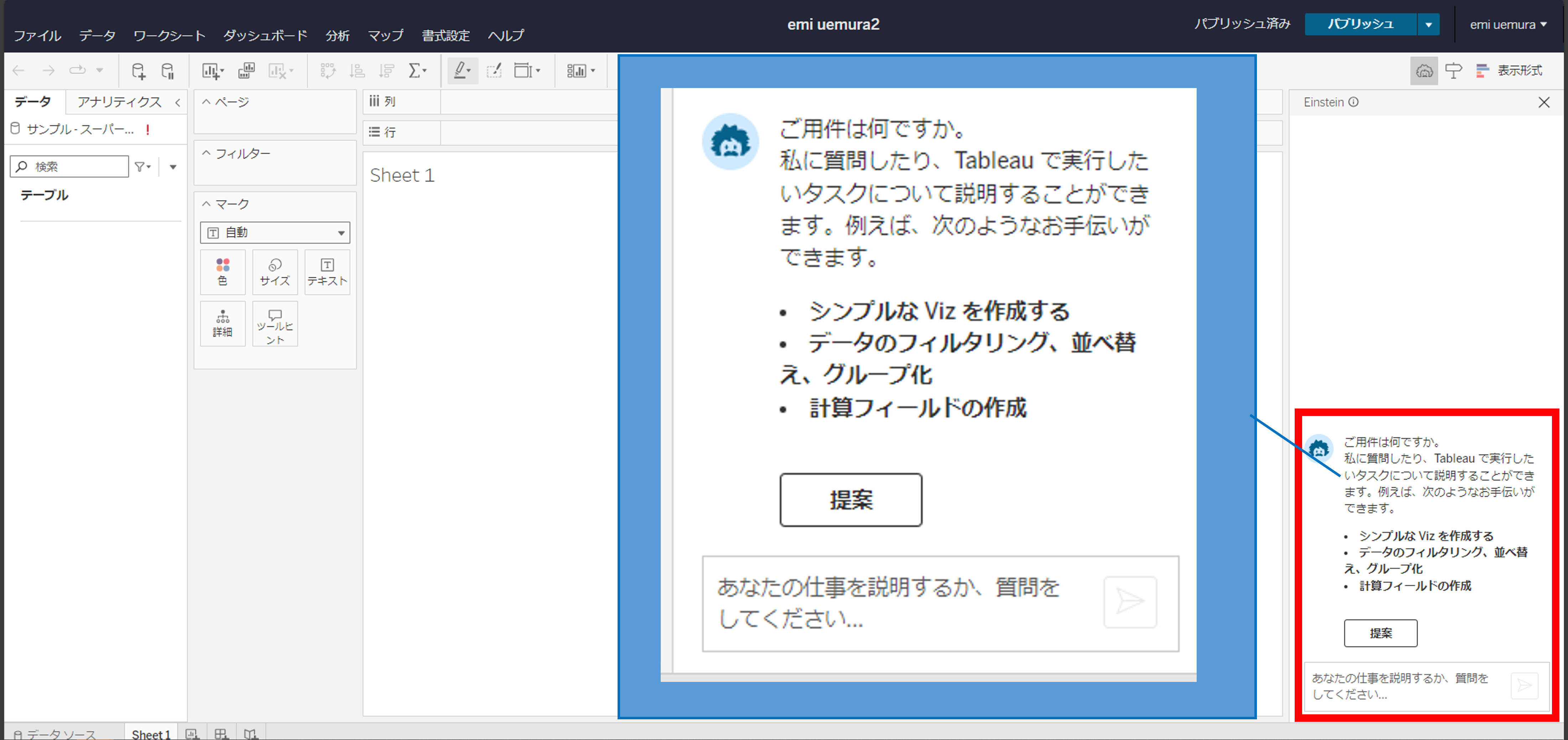
Task: Click the 提案 button in Einstein panel
Action: (x=1381, y=633)
